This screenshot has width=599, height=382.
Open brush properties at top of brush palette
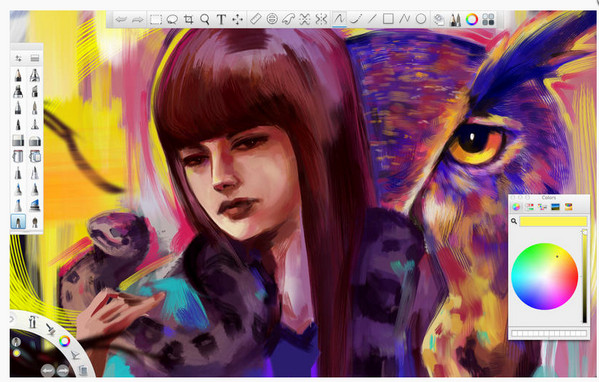click(x=18, y=58)
